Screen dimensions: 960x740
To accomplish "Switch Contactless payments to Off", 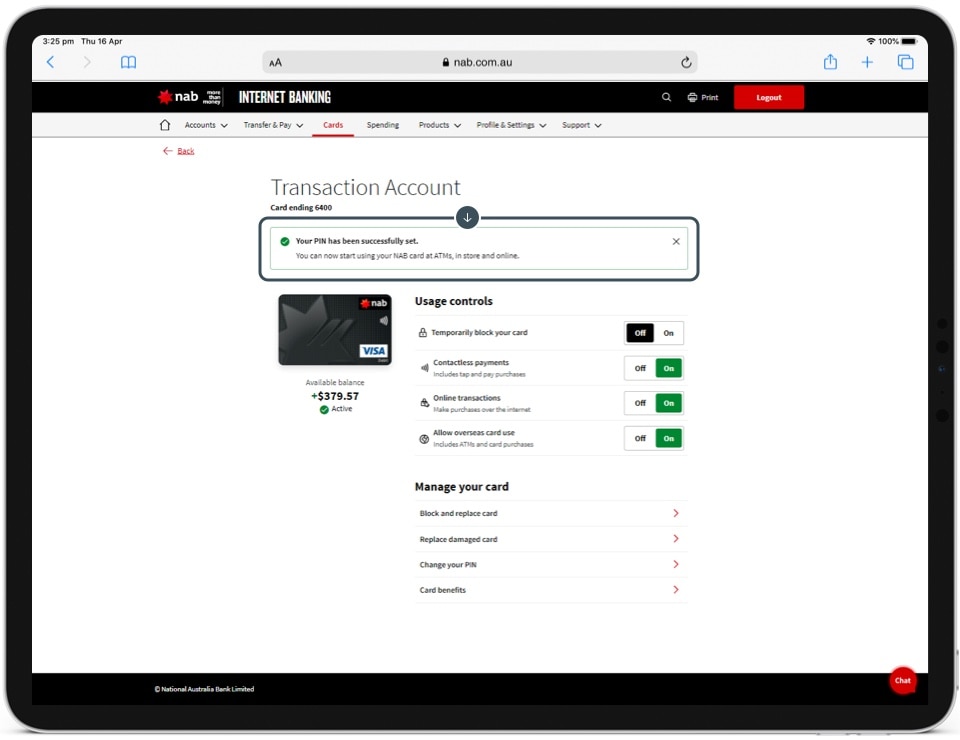I will point(640,368).
